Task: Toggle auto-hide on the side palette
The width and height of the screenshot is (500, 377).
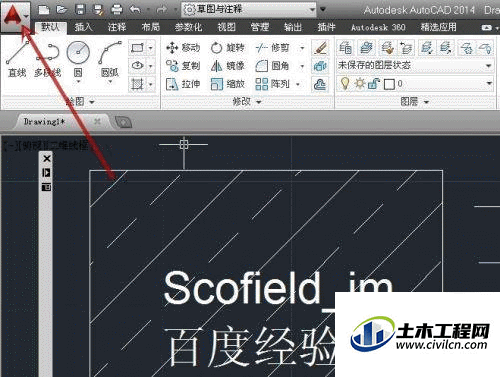Action: point(46,173)
